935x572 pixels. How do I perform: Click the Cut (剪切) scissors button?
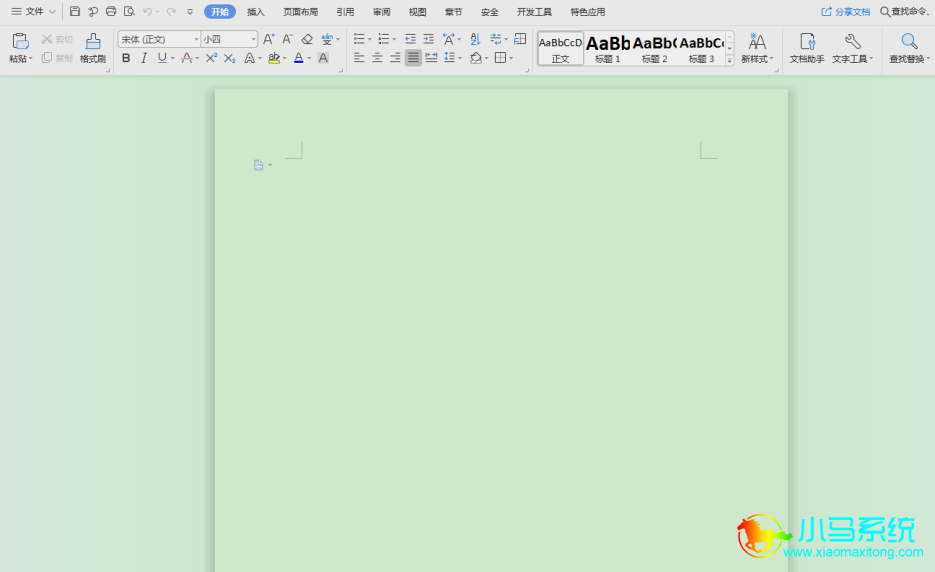pos(57,39)
